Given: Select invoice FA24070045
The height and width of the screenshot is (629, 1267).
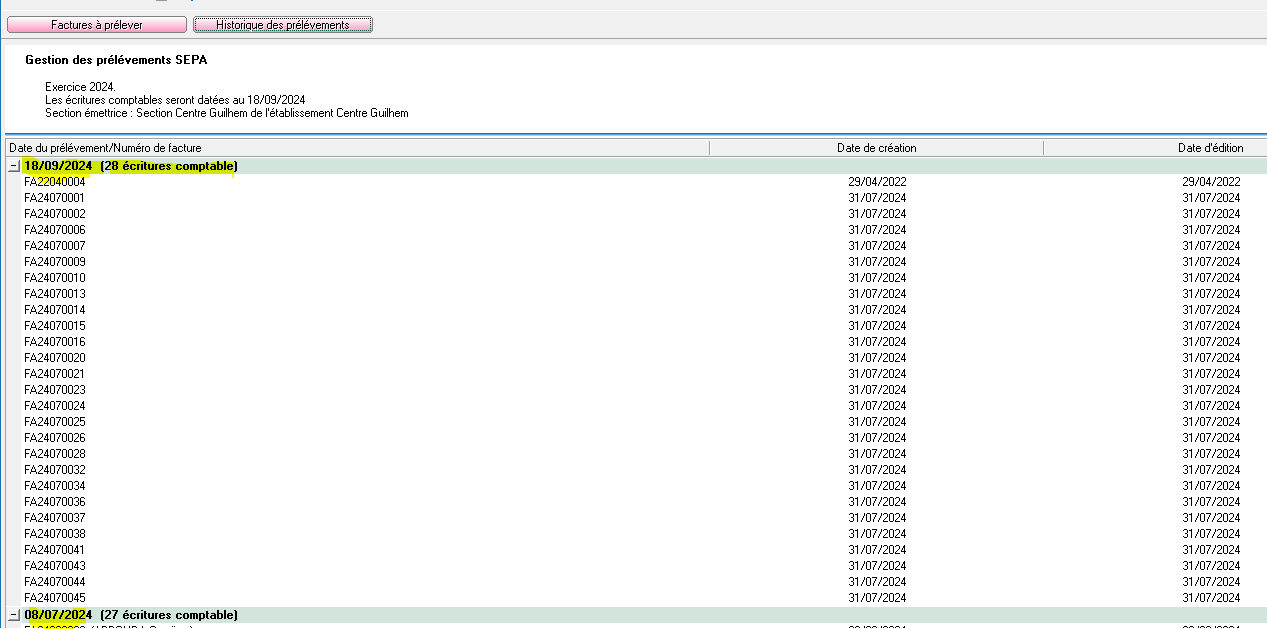Looking at the screenshot, I should 55,598.
